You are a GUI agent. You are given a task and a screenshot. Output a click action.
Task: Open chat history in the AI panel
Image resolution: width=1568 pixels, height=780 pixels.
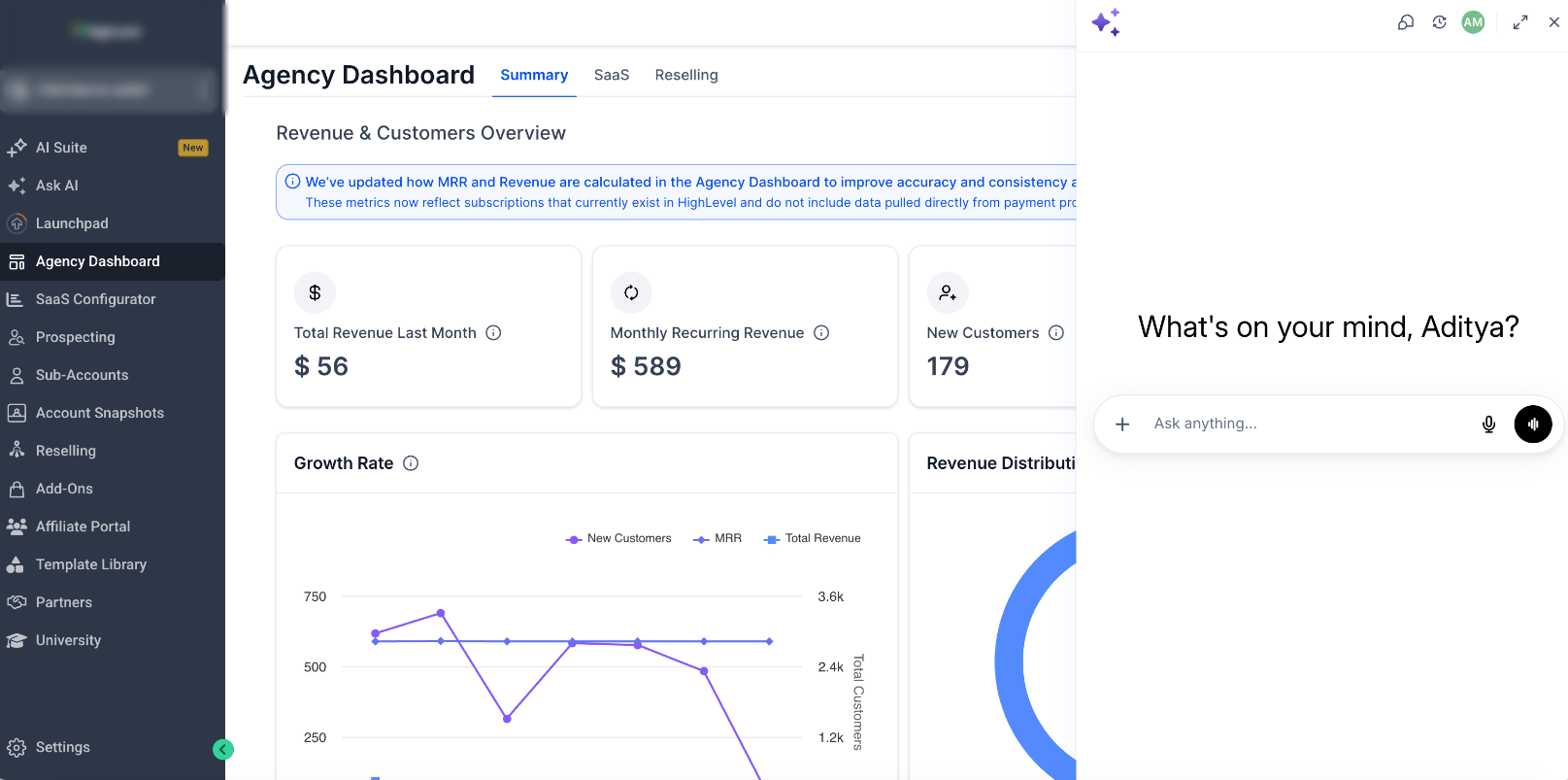(1440, 22)
